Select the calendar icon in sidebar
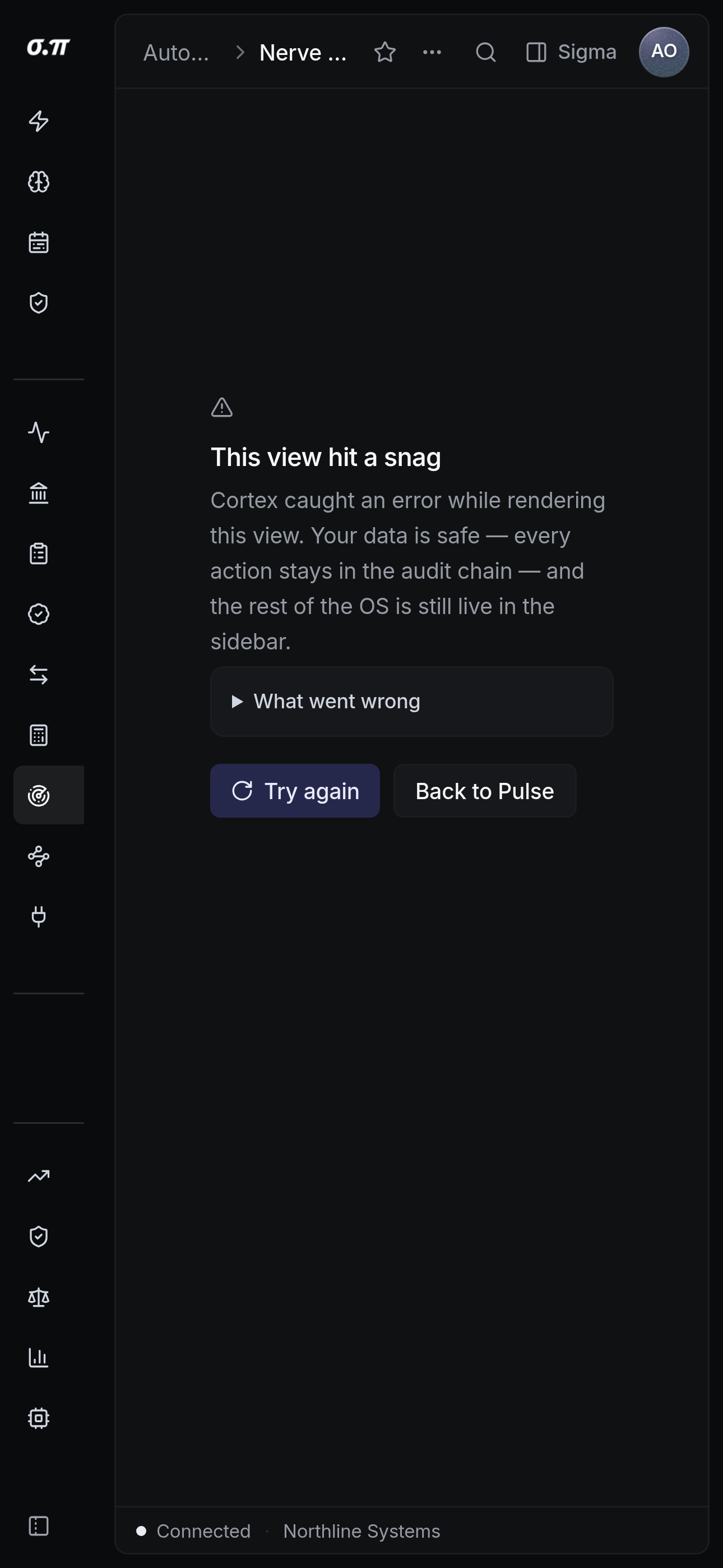 (x=39, y=242)
